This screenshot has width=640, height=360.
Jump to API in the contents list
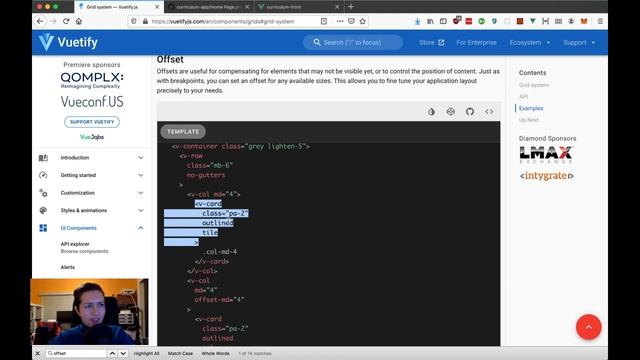point(523,97)
